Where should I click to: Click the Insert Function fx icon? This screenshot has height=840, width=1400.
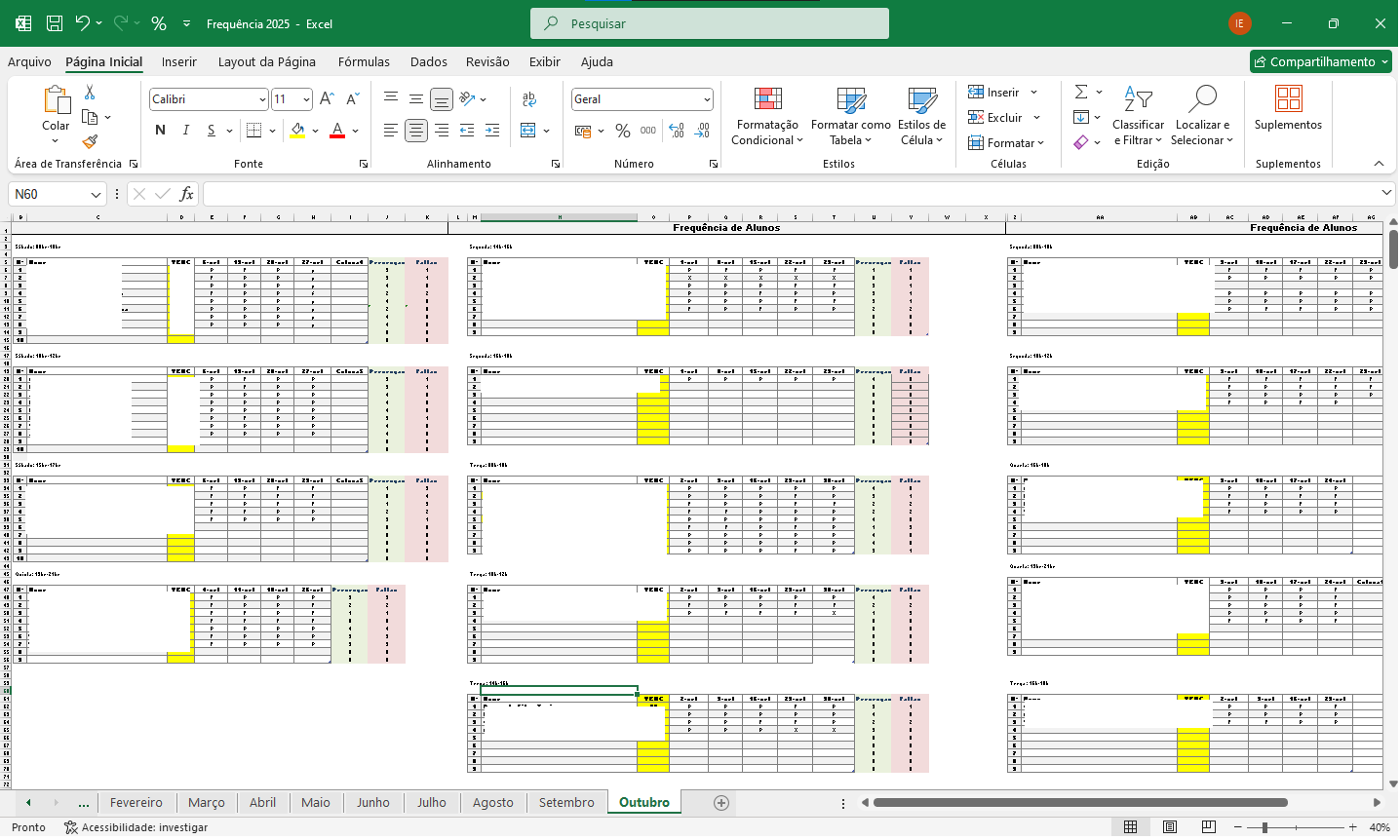coord(186,194)
